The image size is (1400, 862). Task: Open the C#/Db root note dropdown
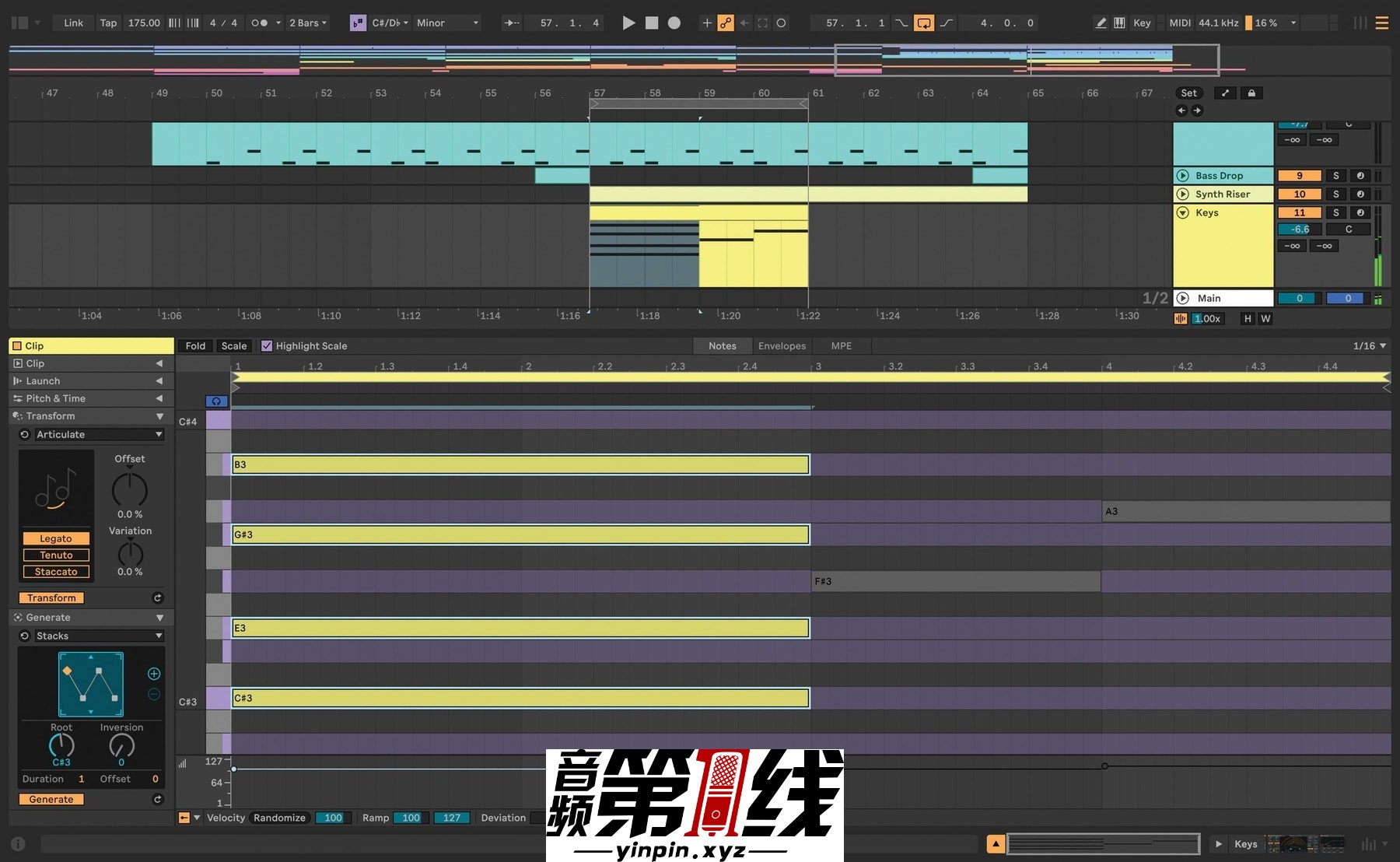point(390,23)
